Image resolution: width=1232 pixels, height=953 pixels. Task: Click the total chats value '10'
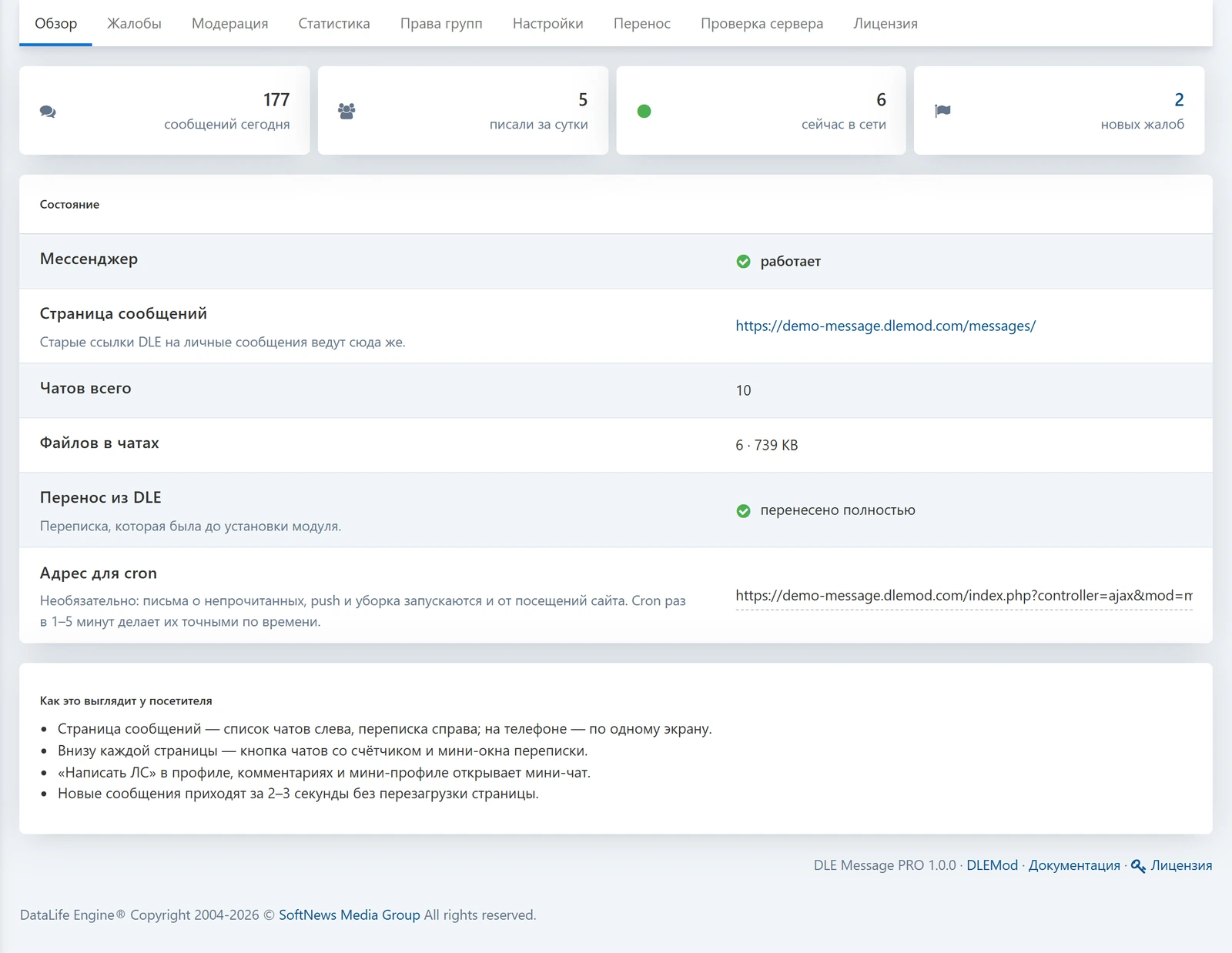[x=743, y=390]
